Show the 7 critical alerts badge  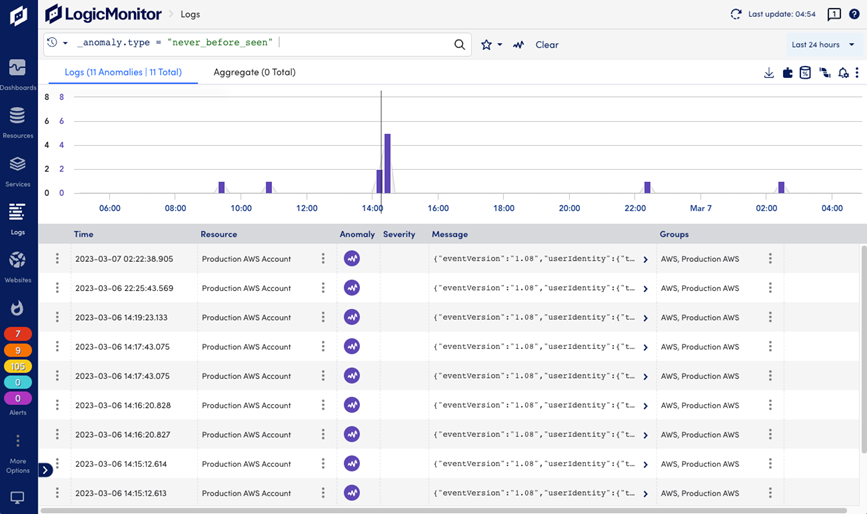click(18, 334)
